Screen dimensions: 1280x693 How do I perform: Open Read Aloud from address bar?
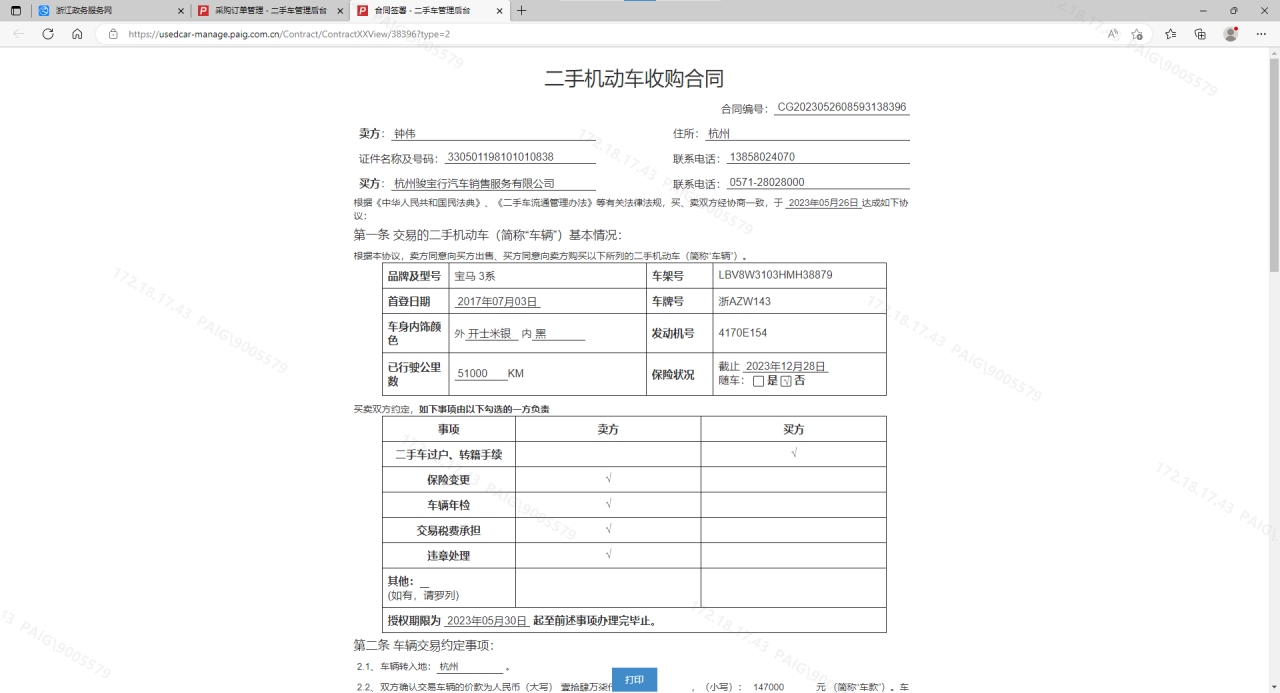(x=1113, y=33)
